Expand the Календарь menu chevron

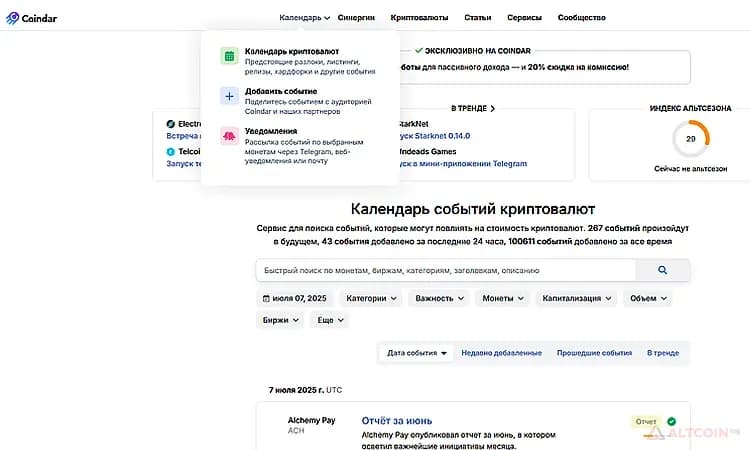tap(327, 18)
